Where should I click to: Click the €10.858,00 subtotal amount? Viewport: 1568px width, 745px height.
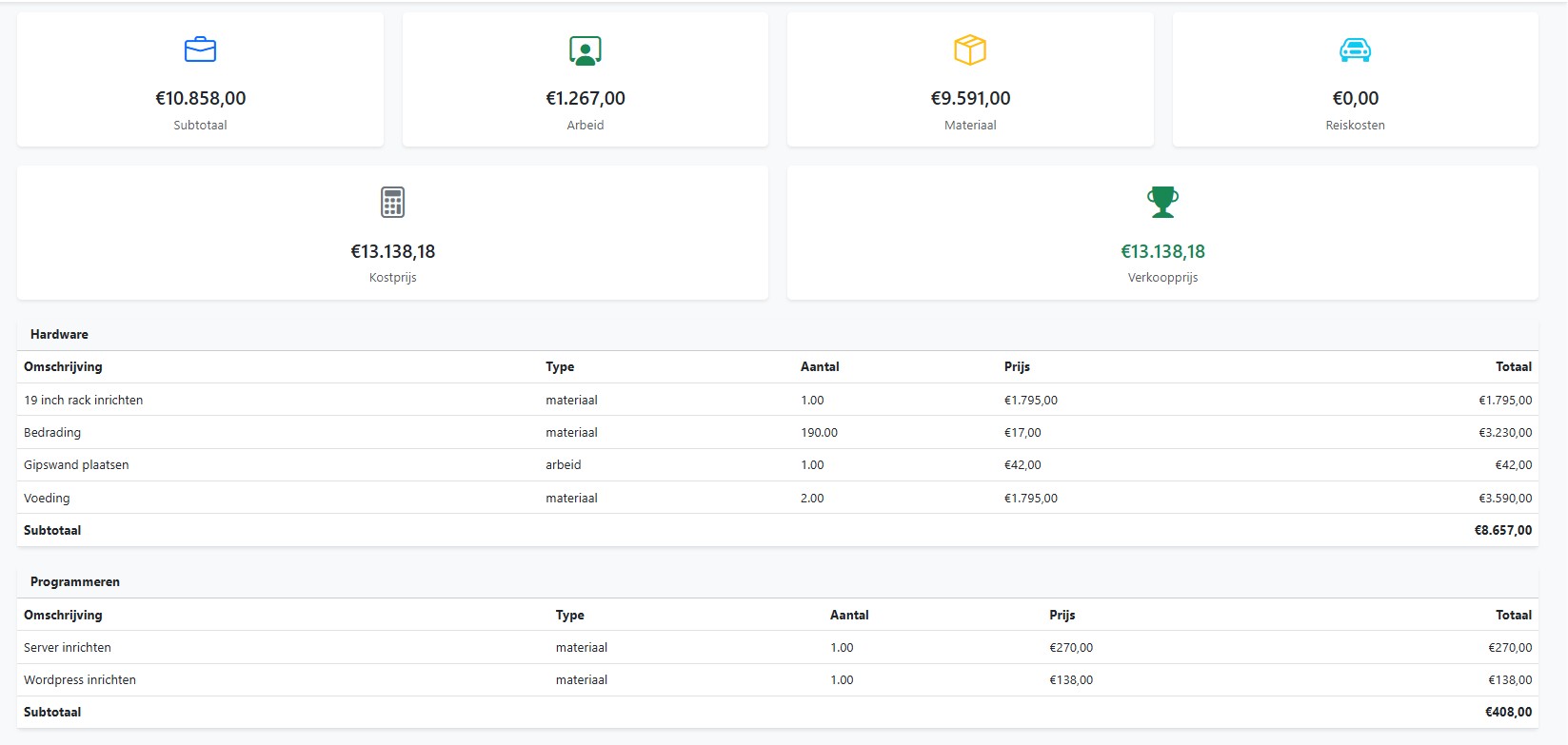click(201, 98)
